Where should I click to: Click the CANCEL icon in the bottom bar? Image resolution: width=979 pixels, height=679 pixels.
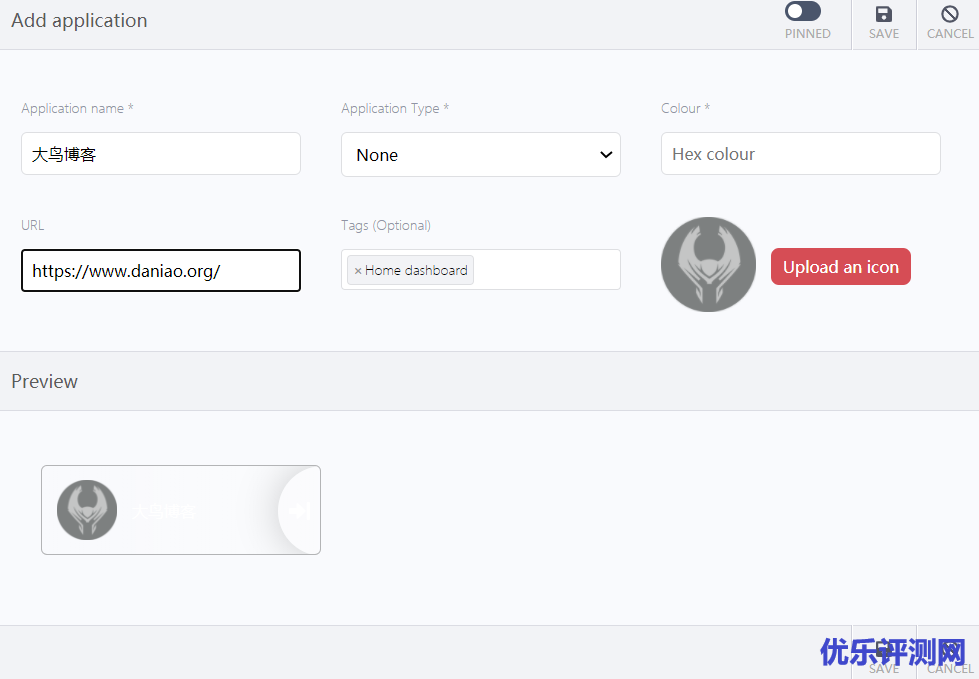pyautogui.click(x=949, y=650)
